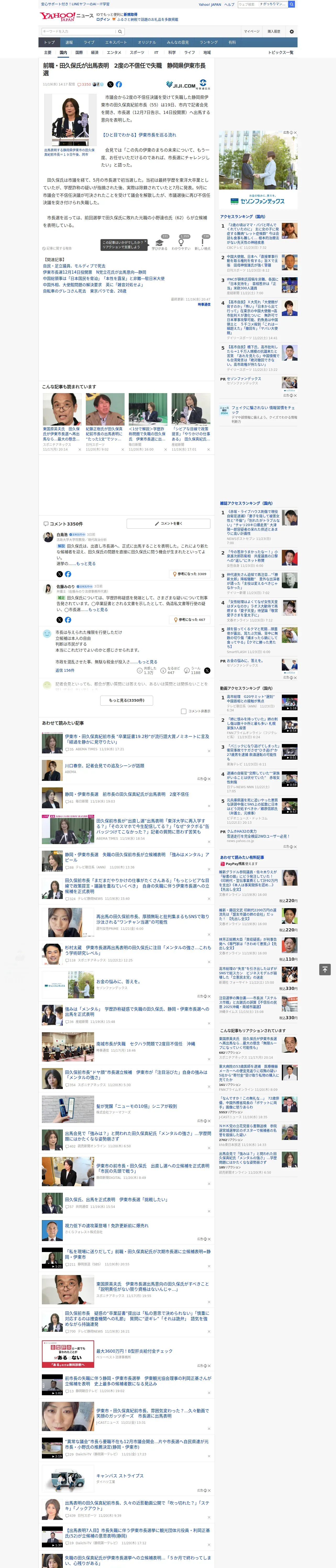Open the 紀藤正樹氏 recommended article thumbnail
Image resolution: width=336 pixels, height=1568 pixels.
[105, 409]
